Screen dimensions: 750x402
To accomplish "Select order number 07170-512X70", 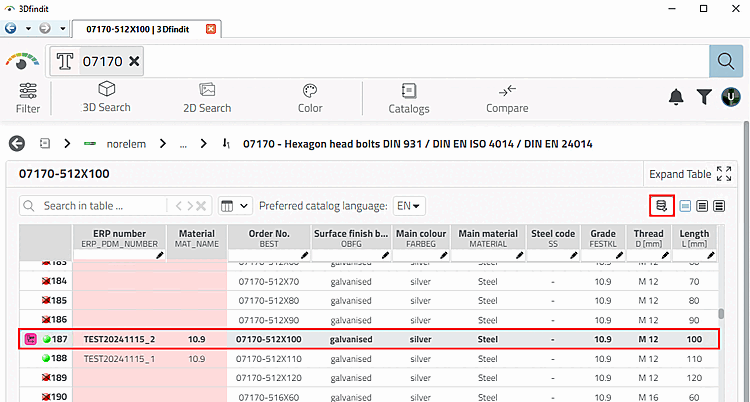I will (269, 281).
